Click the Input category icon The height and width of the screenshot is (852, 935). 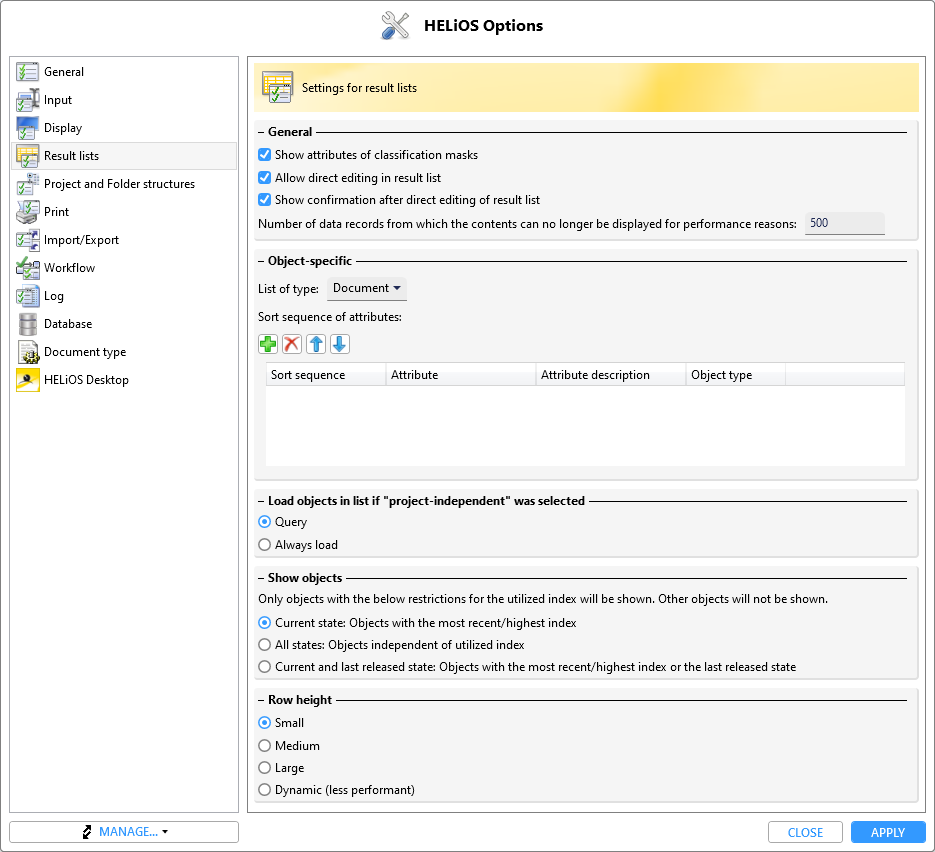tap(27, 100)
